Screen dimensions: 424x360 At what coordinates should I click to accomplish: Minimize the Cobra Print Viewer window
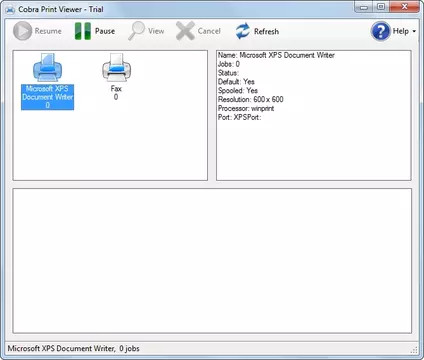tap(364, 7)
